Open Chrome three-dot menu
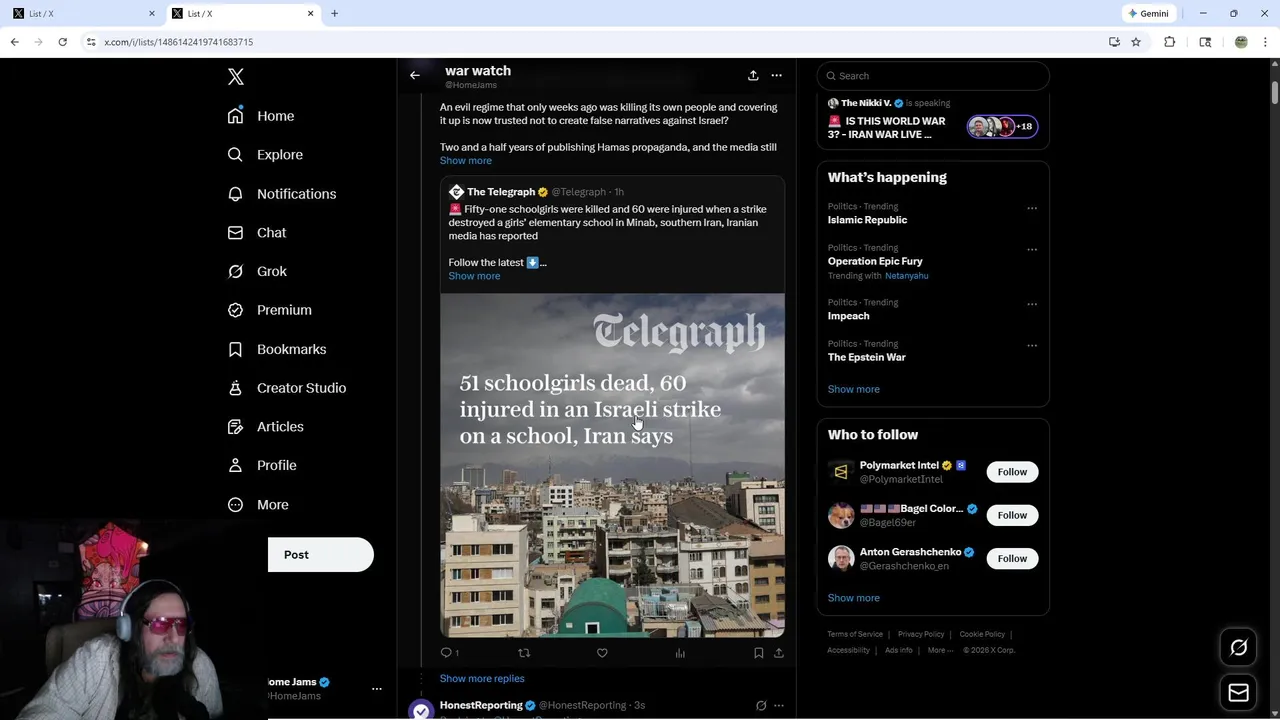Viewport: 1280px width, 720px height. point(1266,42)
